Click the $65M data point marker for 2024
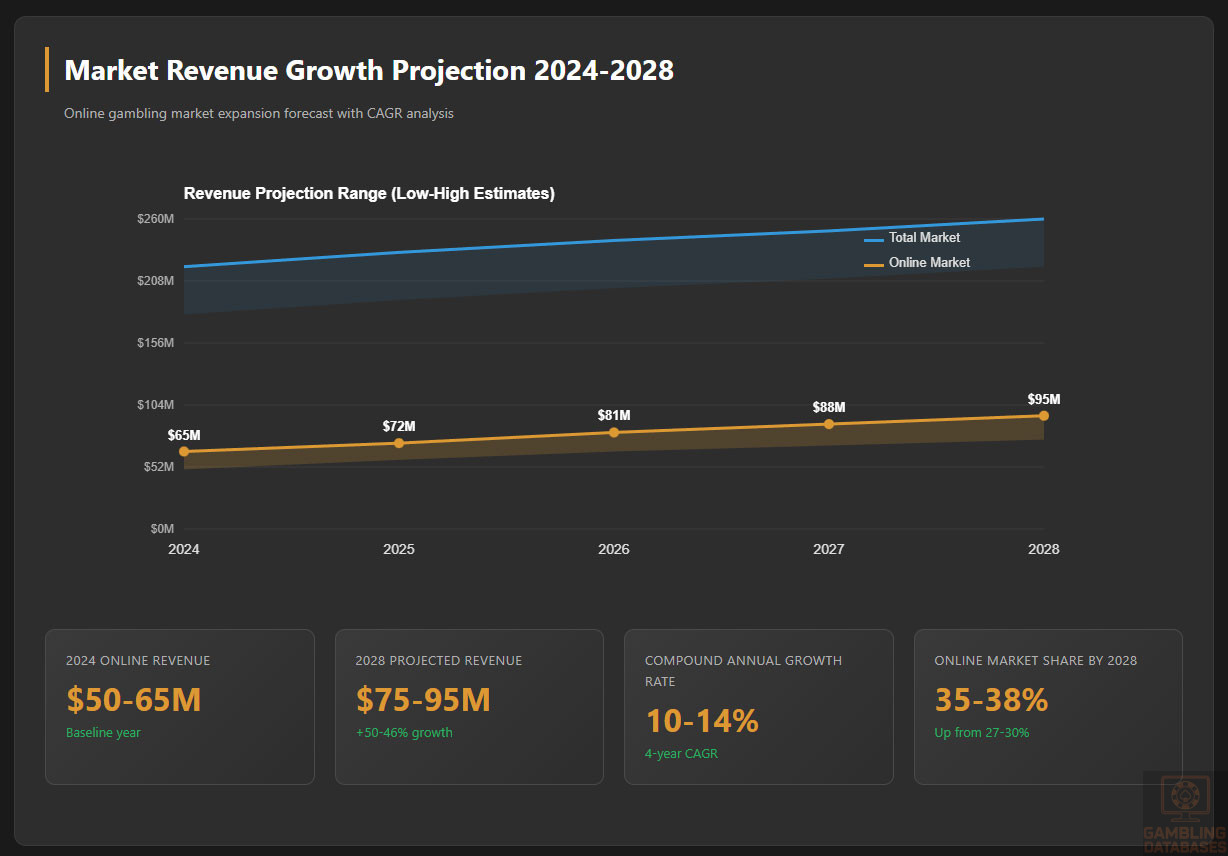Image resolution: width=1228 pixels, height=856 pixels. pyautogui.click(x=184, y=451)
